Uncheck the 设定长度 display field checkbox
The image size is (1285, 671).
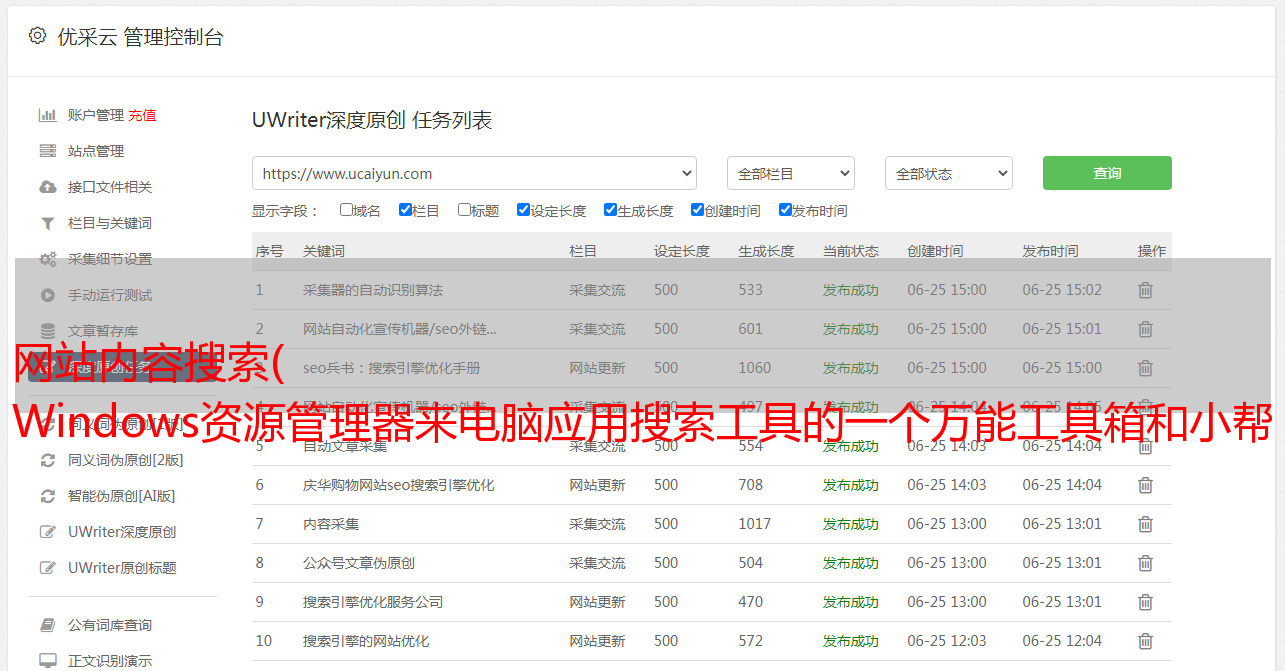pos(523,210)
